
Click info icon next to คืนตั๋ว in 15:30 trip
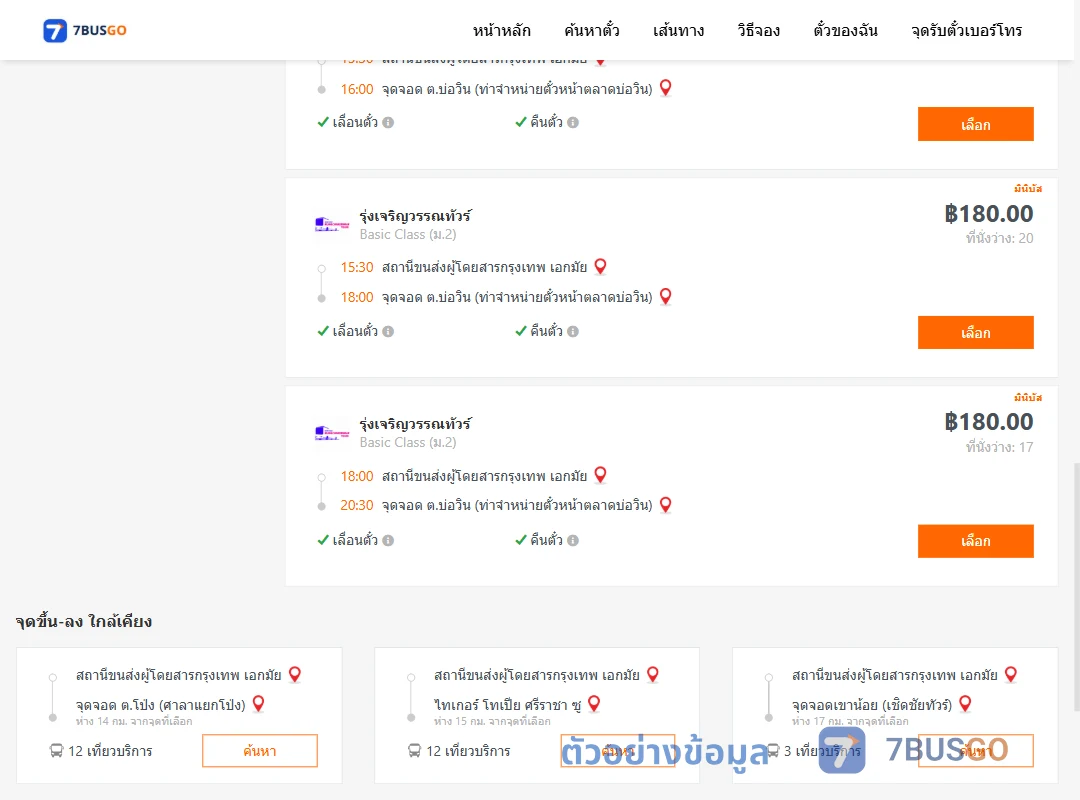click(573, 331)
